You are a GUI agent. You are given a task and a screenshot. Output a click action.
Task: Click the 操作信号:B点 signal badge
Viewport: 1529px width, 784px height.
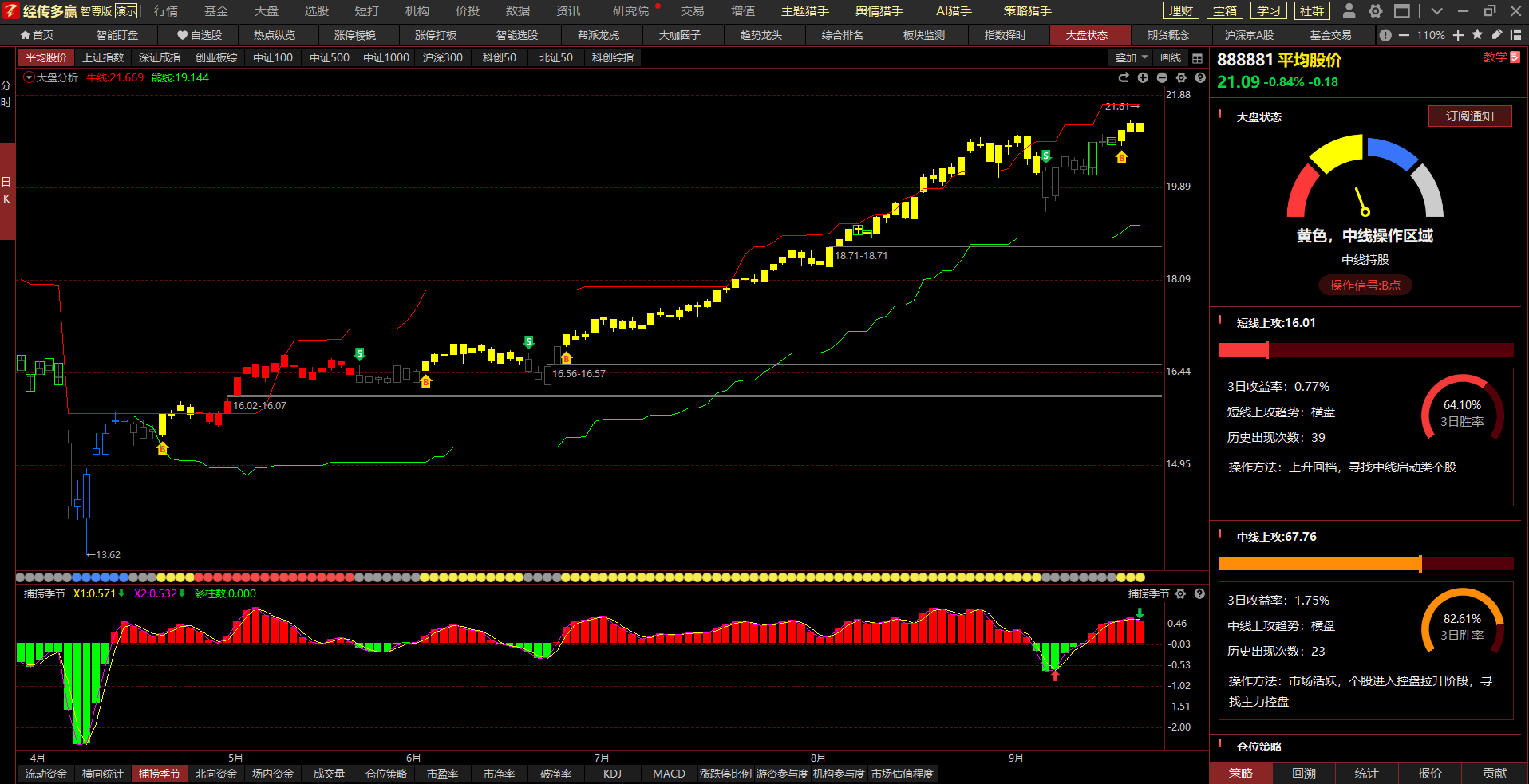pos(1365,285)
